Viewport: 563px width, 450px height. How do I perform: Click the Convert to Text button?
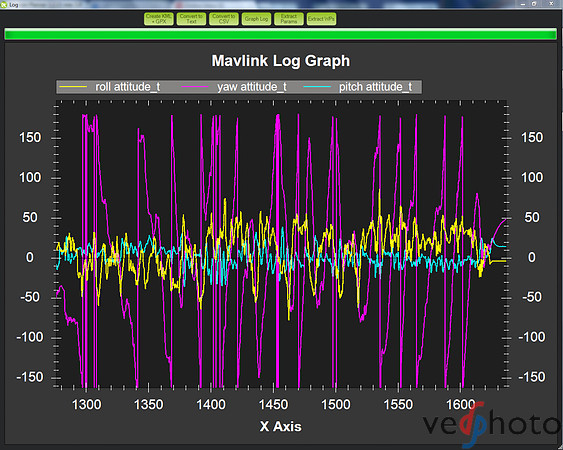pos(191,19)
